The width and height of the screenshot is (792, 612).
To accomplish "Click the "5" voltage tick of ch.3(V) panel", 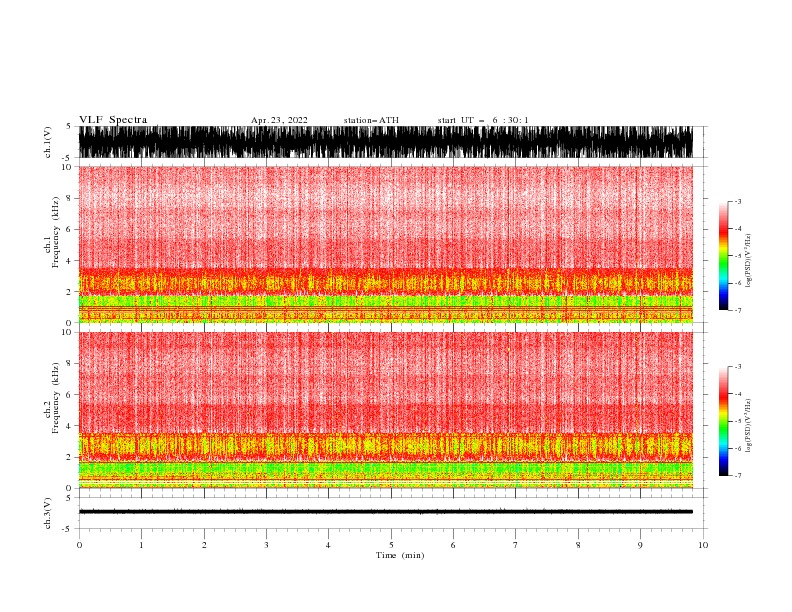I will (69, 498).
